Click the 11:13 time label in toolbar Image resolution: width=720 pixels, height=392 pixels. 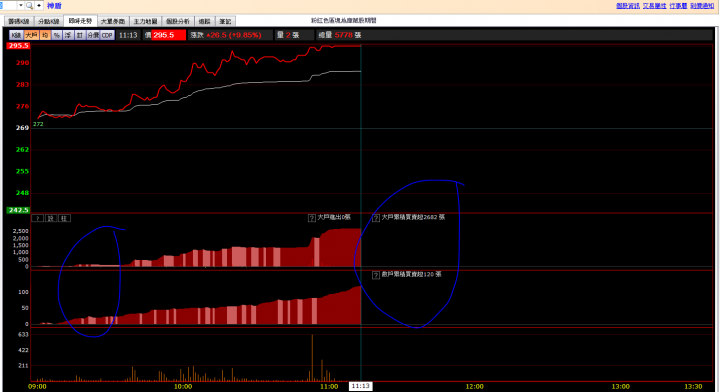(x=128, y=35)
